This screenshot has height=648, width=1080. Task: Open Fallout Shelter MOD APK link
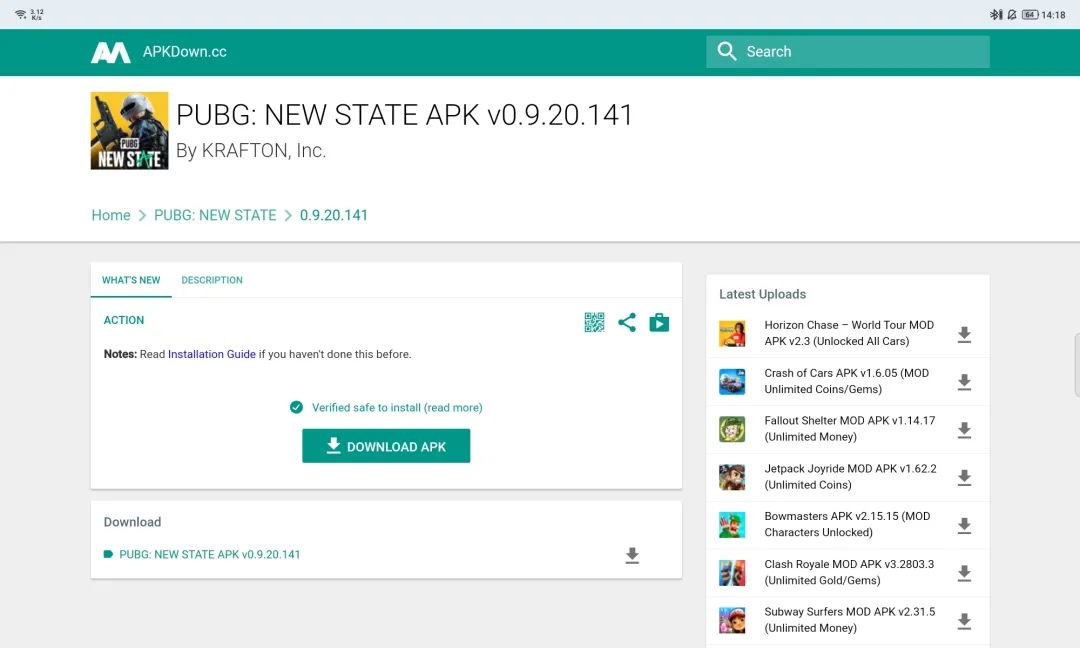tap(850, 428)
